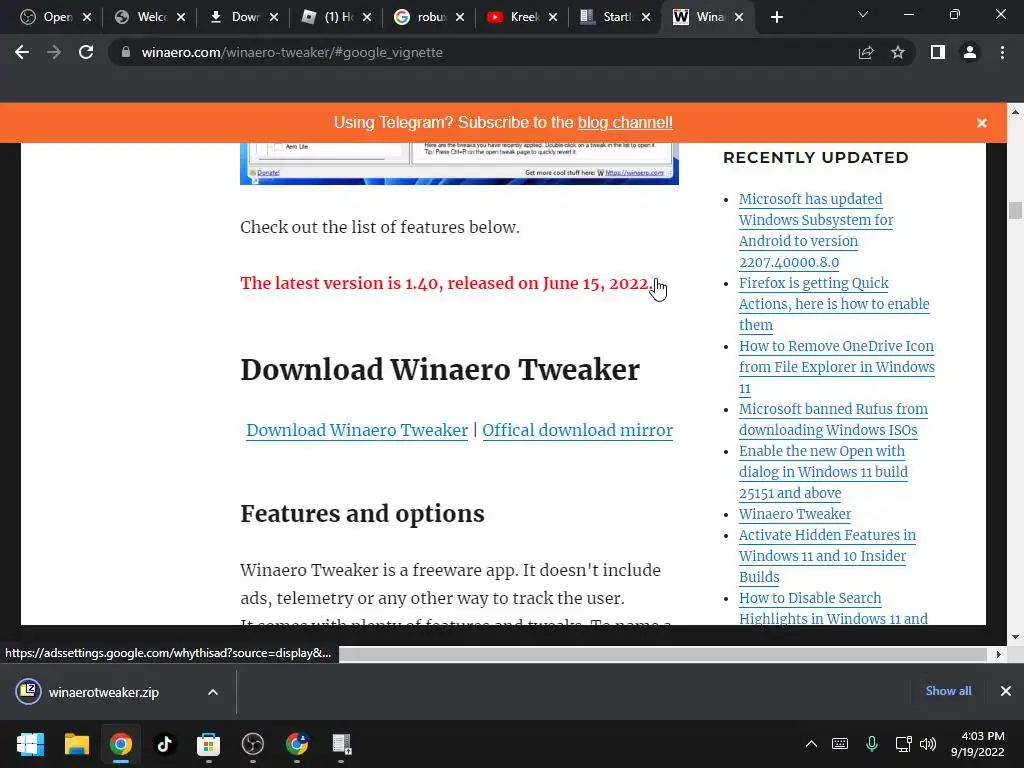1024x768 pixels.
Task: Open Windows Subsystem for Android article
Action: tap(816, 231)
